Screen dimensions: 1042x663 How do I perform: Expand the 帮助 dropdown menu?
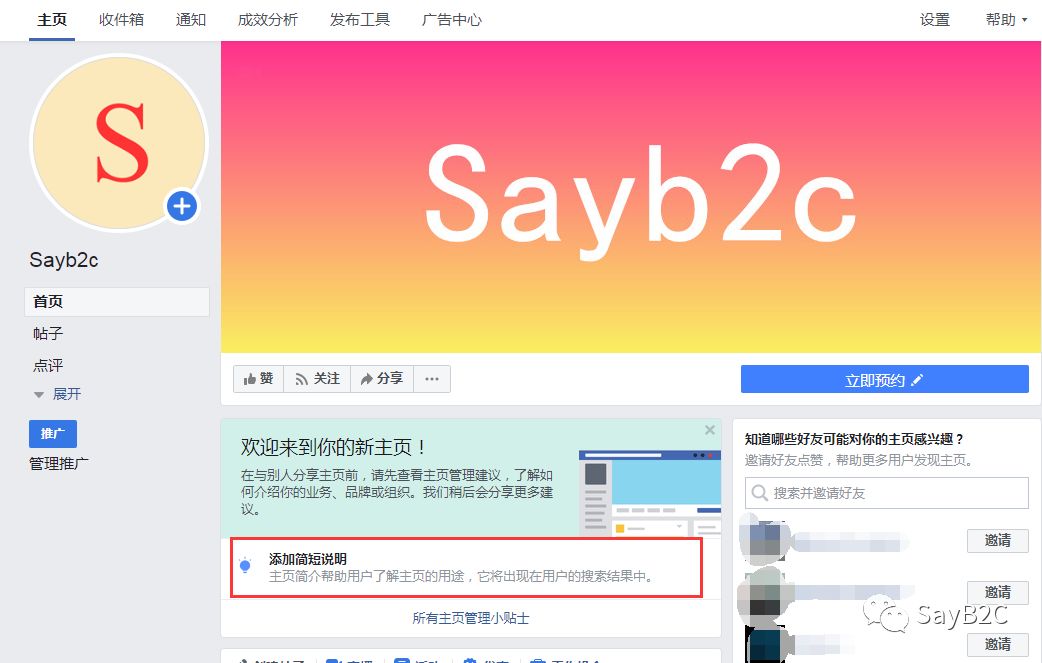[1006, 20]
